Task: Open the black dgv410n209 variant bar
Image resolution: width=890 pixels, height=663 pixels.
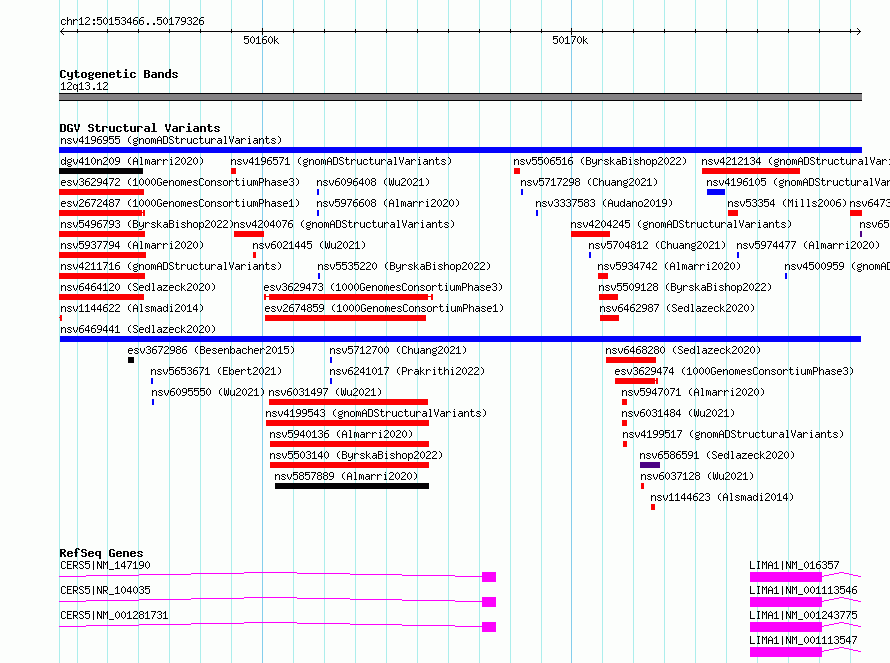Action: point(101,171)
